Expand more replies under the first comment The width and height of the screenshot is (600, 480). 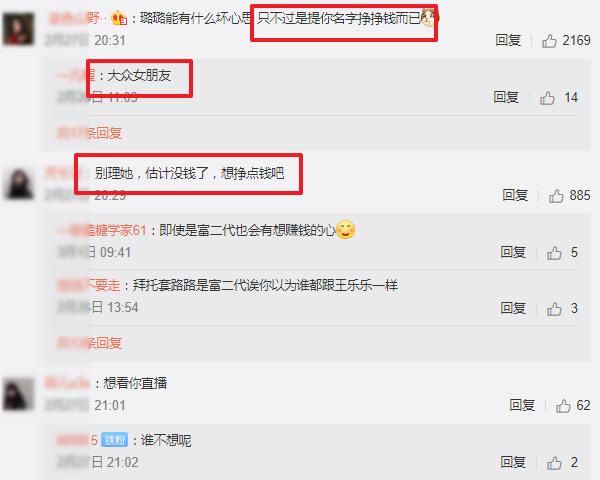coord(89,134)
